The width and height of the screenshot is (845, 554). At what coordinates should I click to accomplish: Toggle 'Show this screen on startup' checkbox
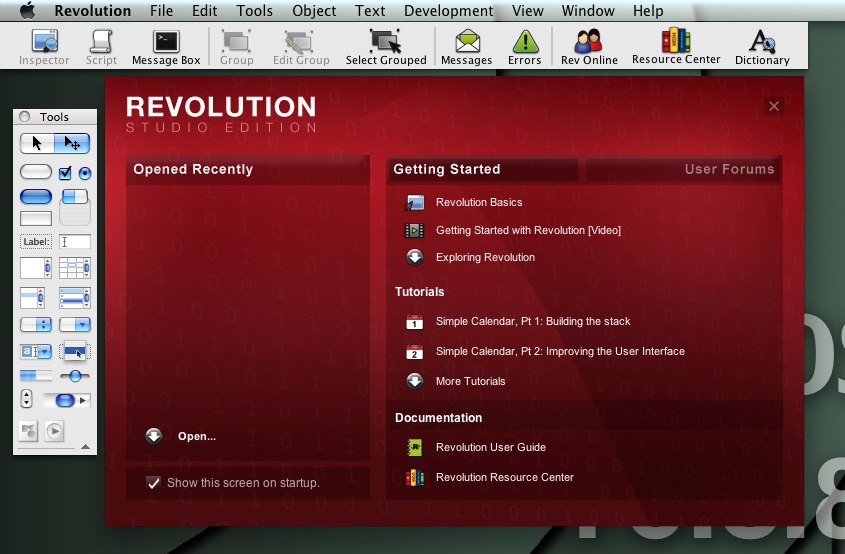(x=153, y=483)
